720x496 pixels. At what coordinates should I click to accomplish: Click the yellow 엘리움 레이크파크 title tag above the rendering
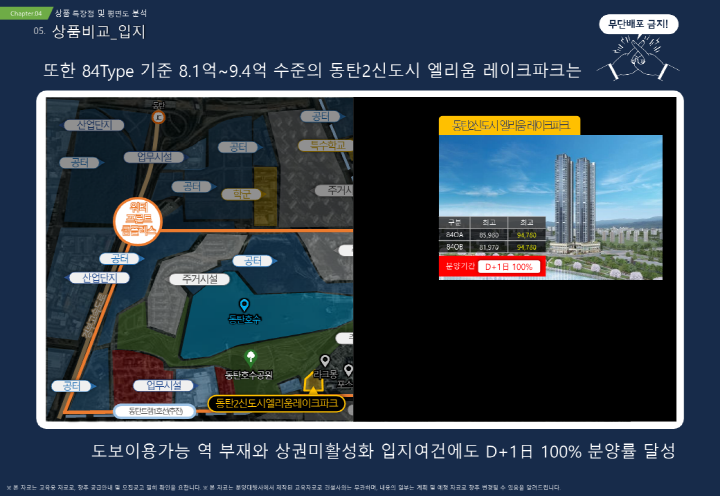coord(510,125)
